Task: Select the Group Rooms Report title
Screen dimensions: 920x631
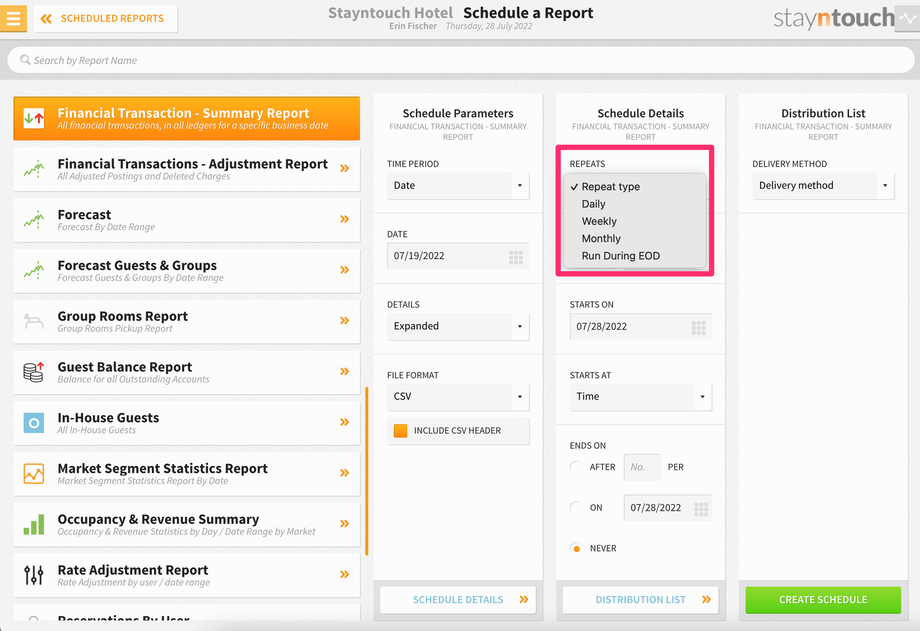Action: [x=123, y=316]
